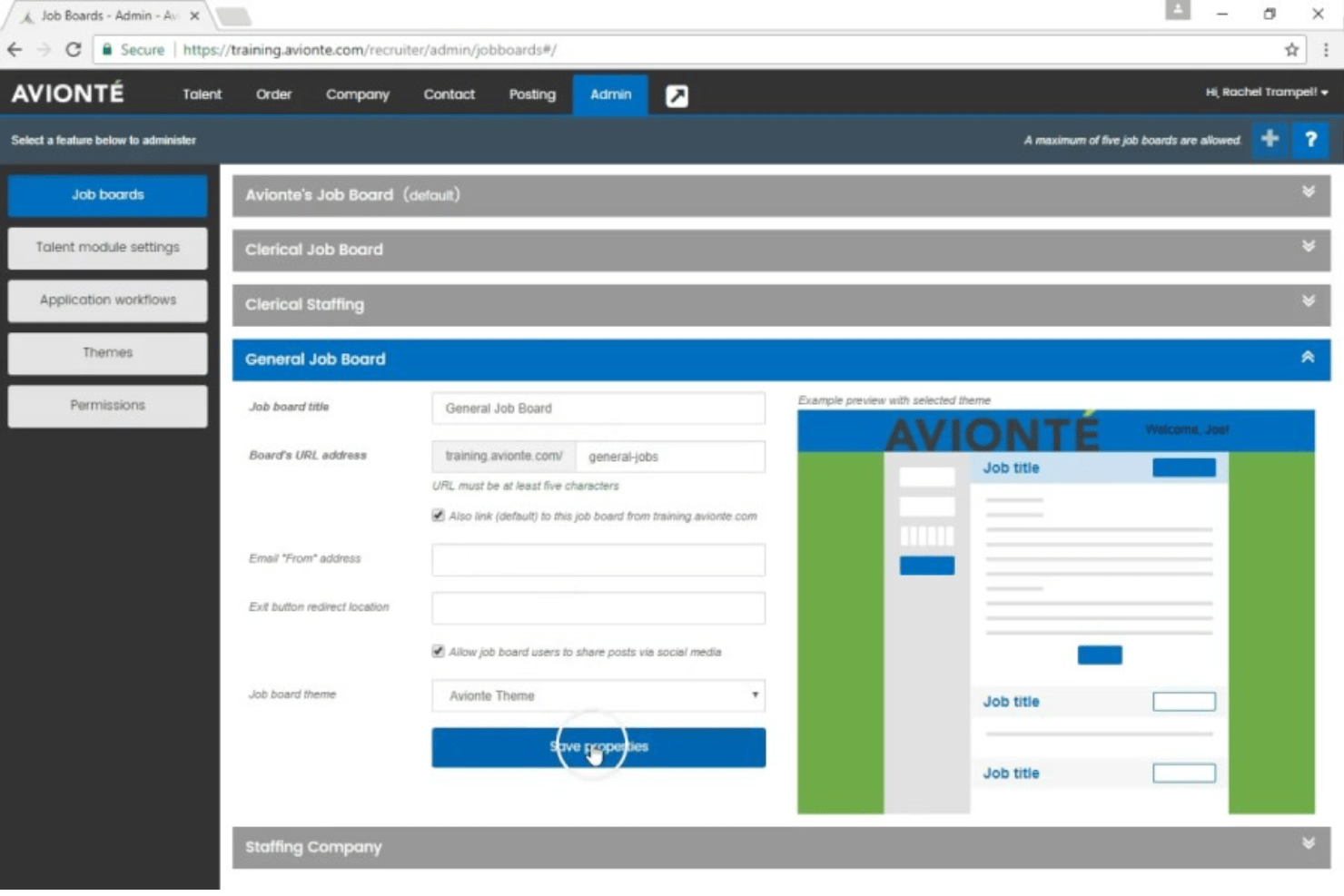Image resolution: width=1344 pixels, height=896 pixels.
Task: Open Permissions in sidebar
Action: click(x=107, y=406)
